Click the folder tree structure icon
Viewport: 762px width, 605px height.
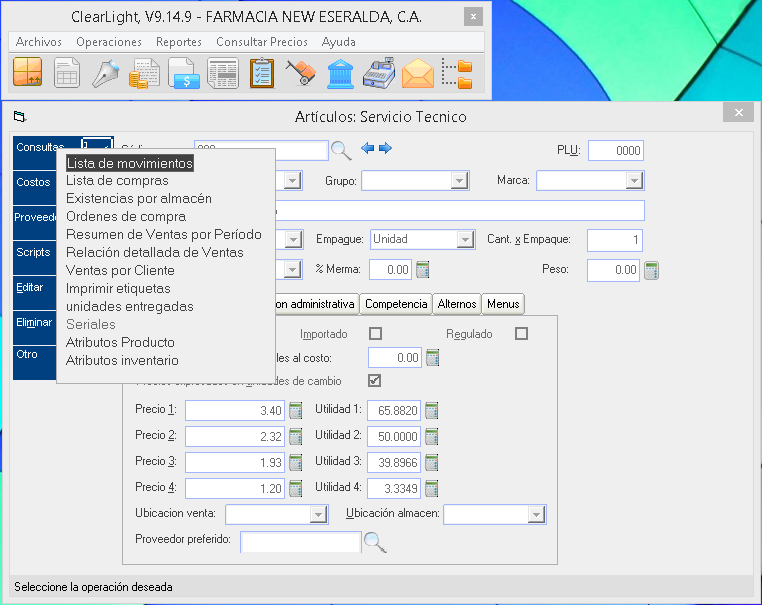tap(457, 73)
